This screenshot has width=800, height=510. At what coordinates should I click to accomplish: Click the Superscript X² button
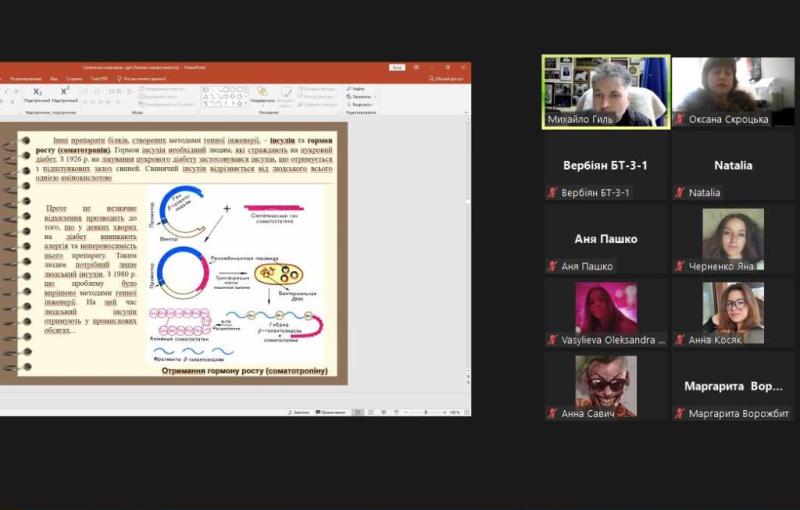(x=64, y=92)
